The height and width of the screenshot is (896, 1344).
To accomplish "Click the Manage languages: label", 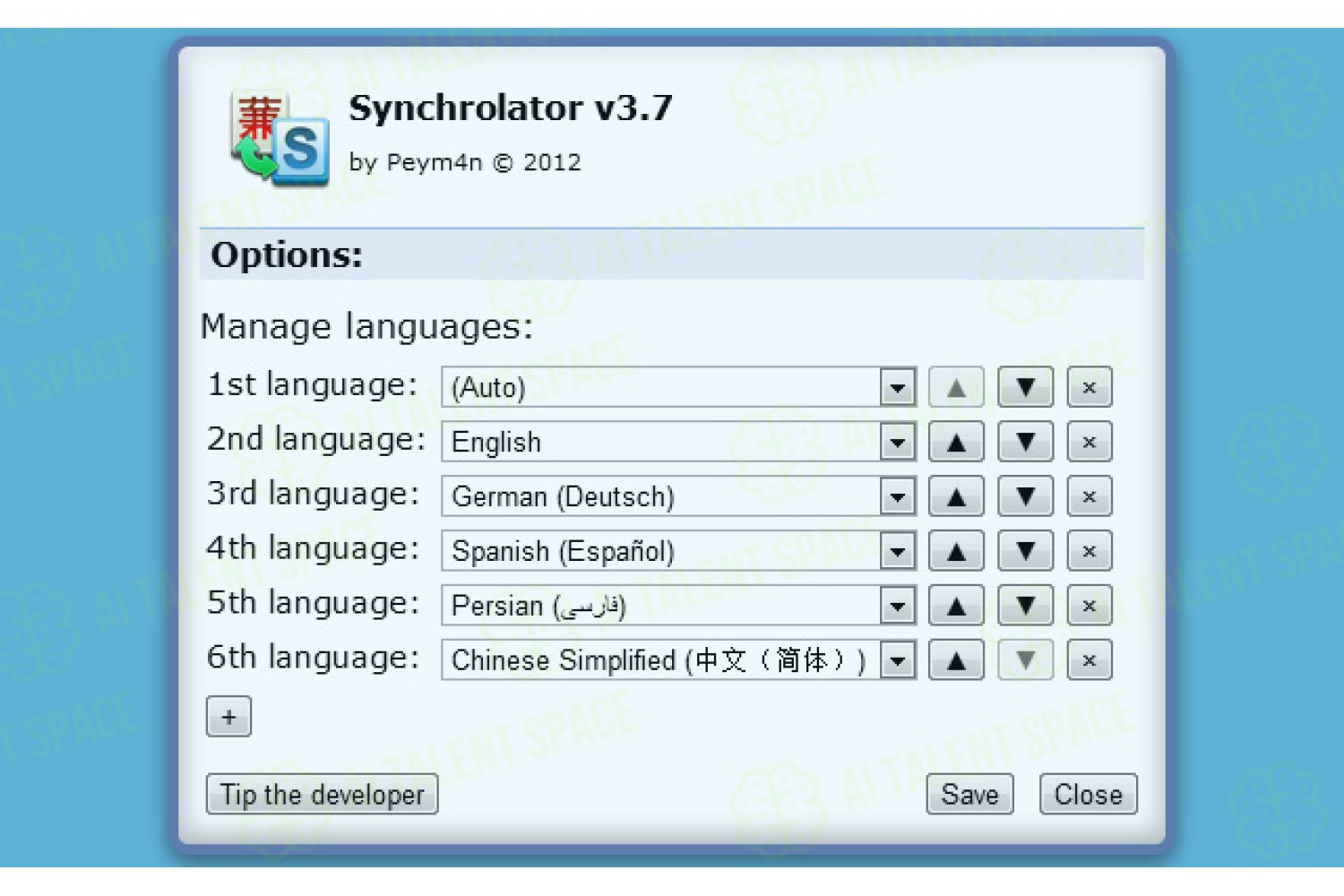I will [x=366, y=327].
